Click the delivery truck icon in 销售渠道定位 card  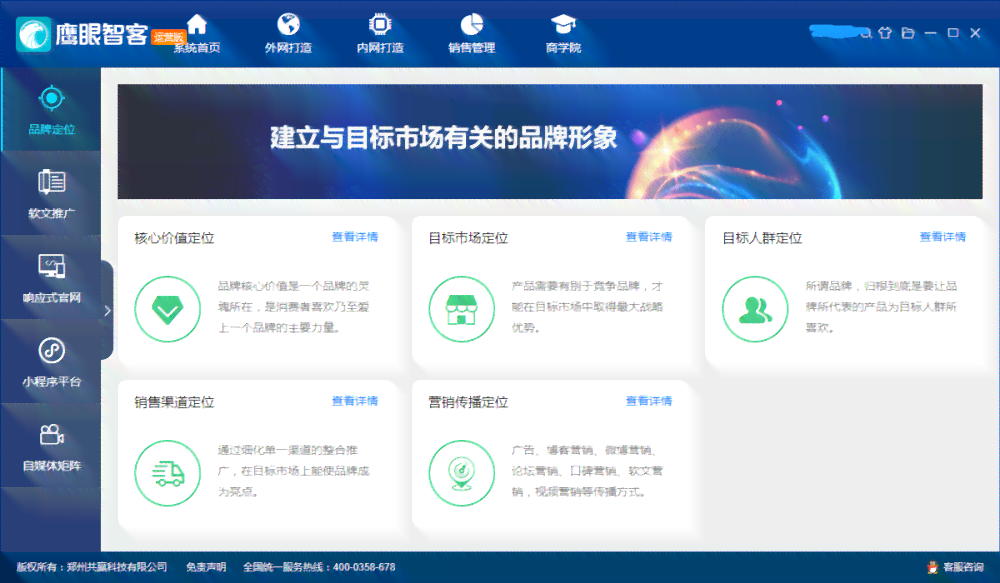click(x=168, y=473)
